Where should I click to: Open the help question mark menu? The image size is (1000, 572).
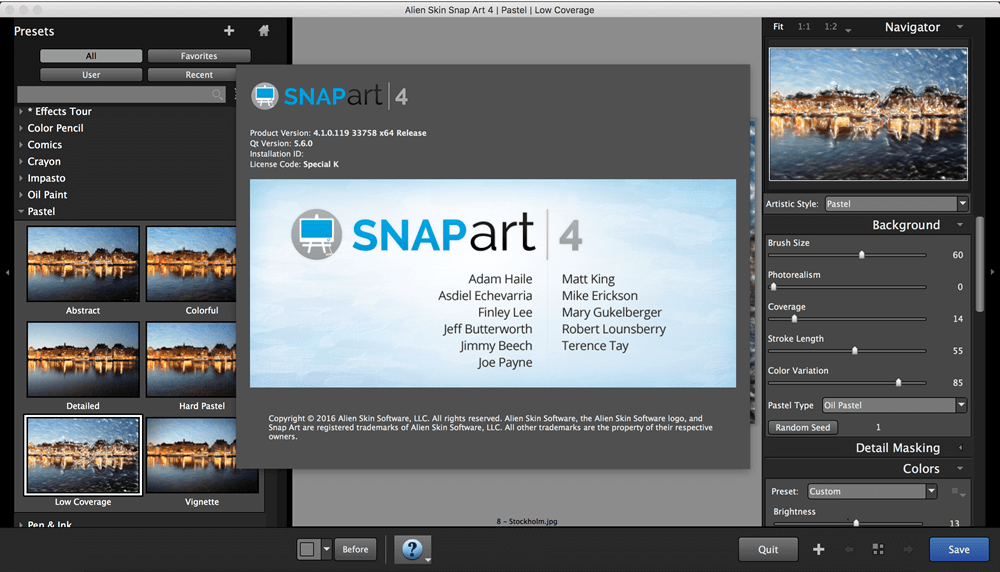(x=413, y=549)
